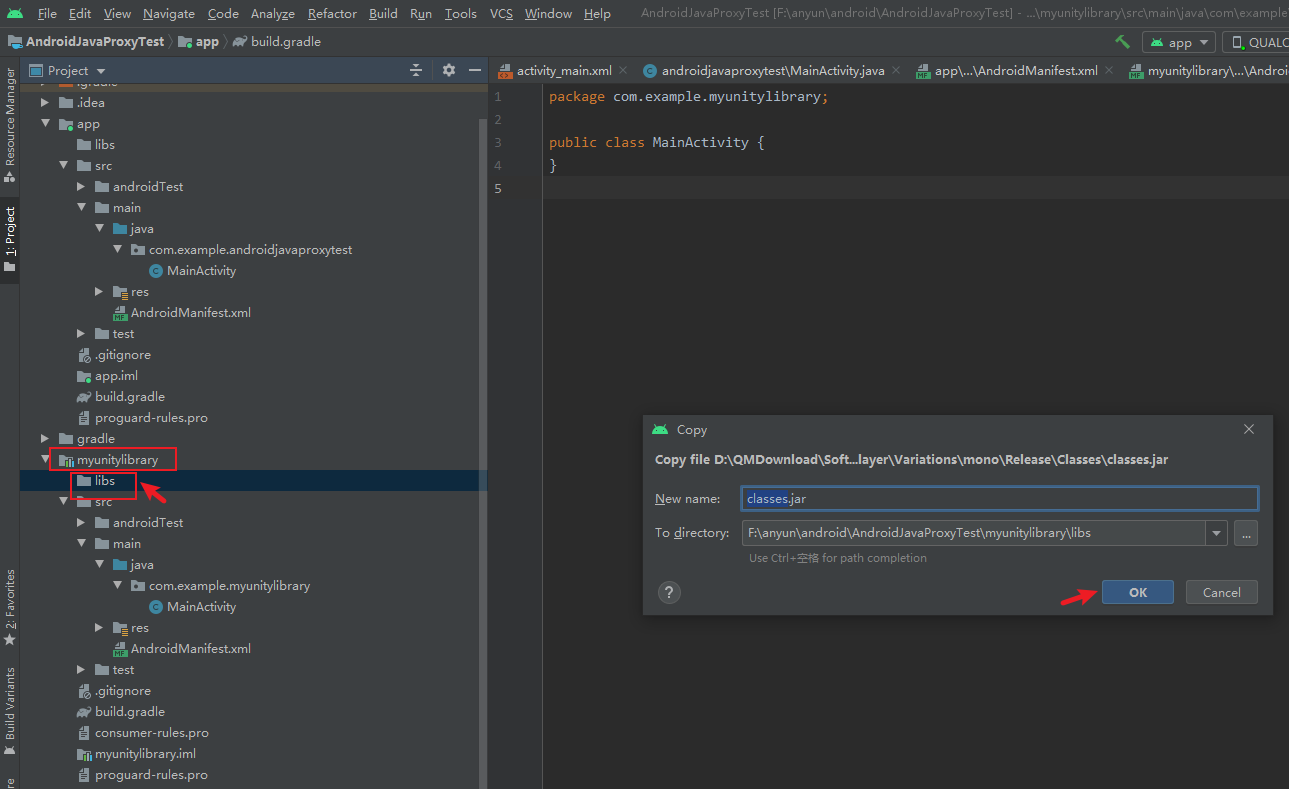Viewport: 1289px width, 789px height.
Task: Click the New name input field
Action: [999, 499]
